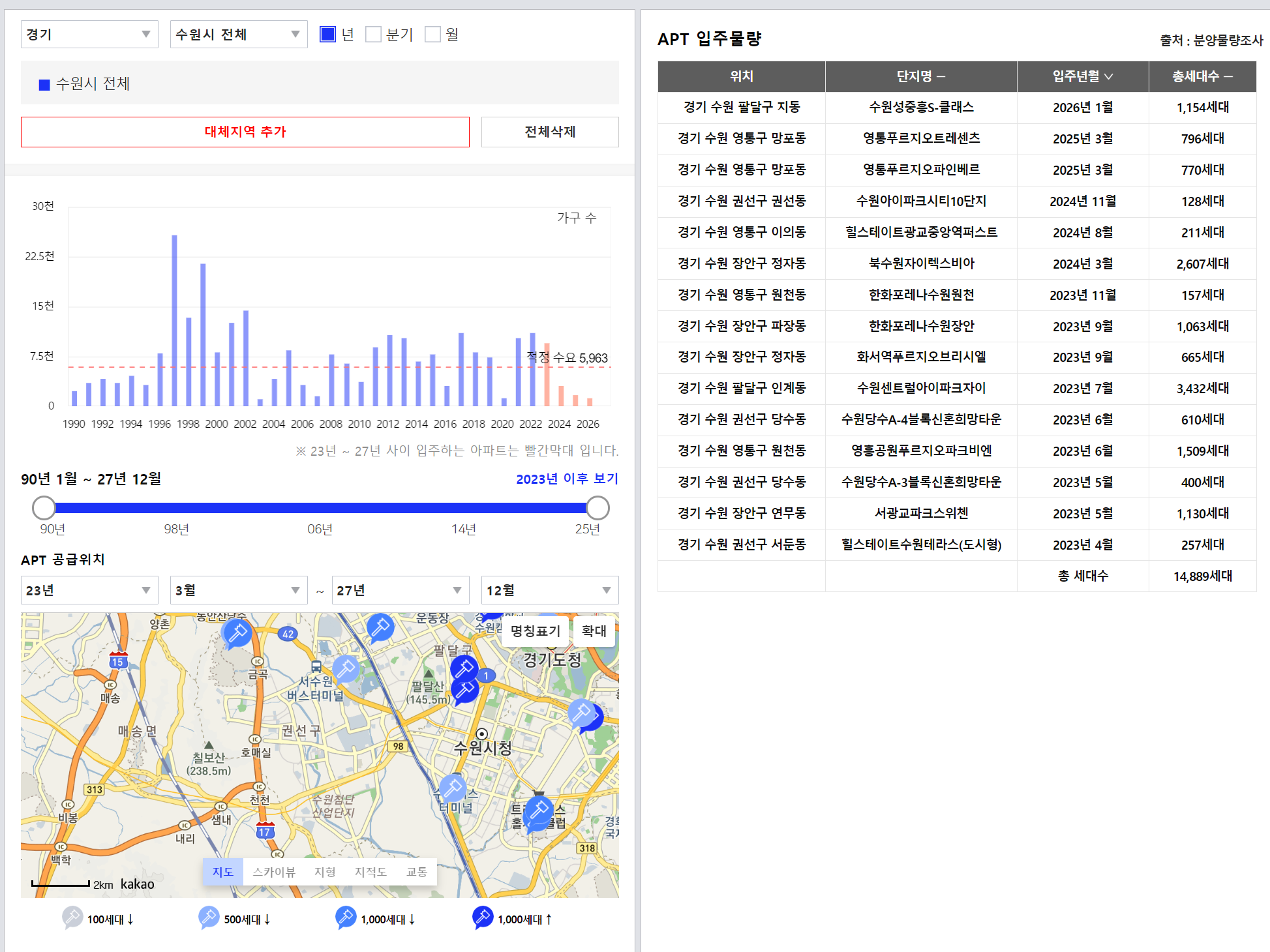Enable the 분기 quarterly checkbox
Viewport: 1270px width, 952px height.
[x=373, y=35]
